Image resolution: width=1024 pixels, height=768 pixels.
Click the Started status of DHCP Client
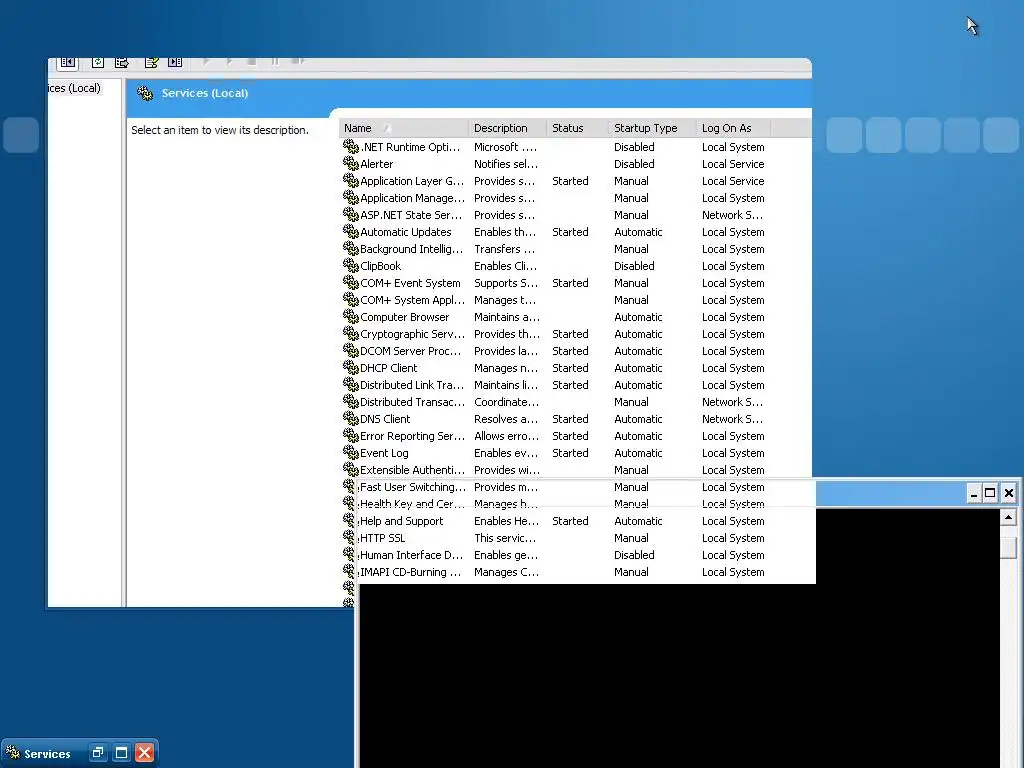pyautogui.click(x=570, y=368)
